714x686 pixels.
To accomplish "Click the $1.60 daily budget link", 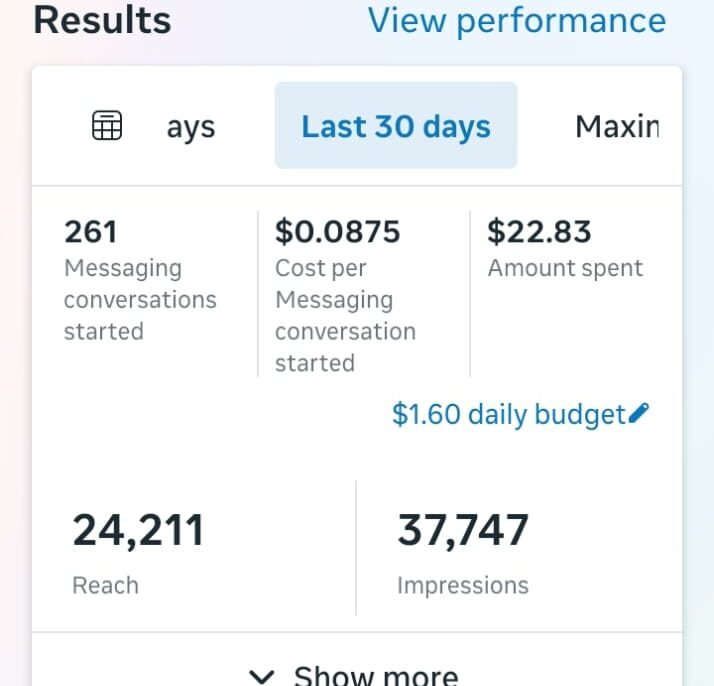I will (x=509, y=414).
